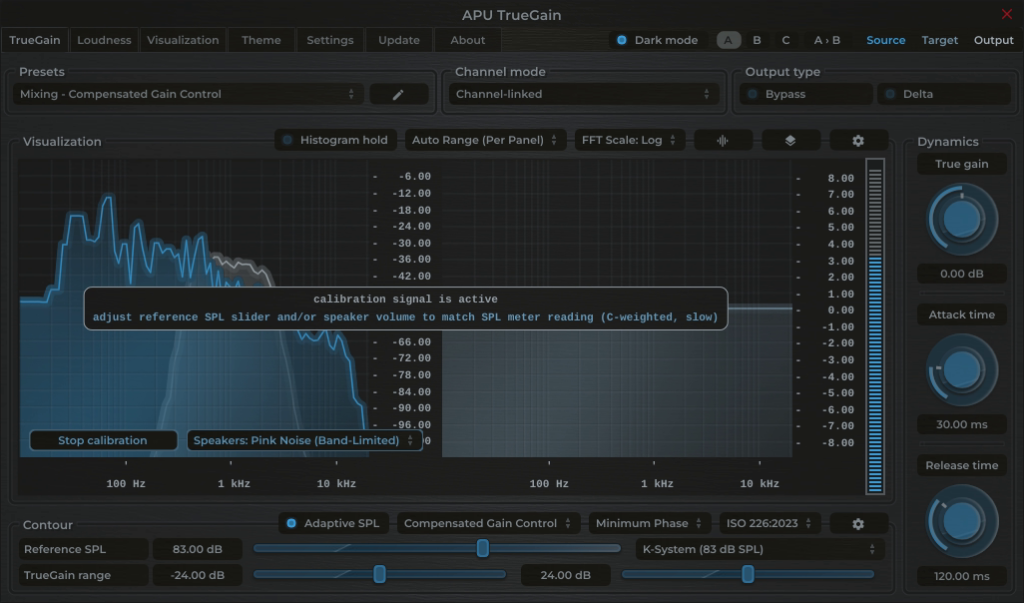The image size is (1024, 603).
Task: Open the Channel mode dropdown
Action: pos(584,92)
